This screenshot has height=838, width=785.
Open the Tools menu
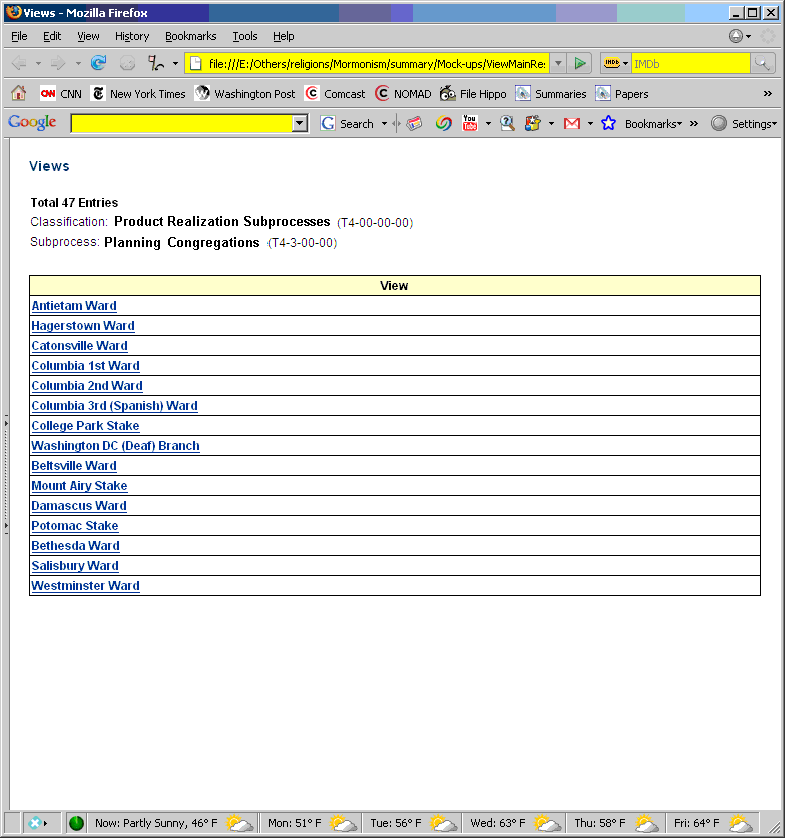coord(245,36)
